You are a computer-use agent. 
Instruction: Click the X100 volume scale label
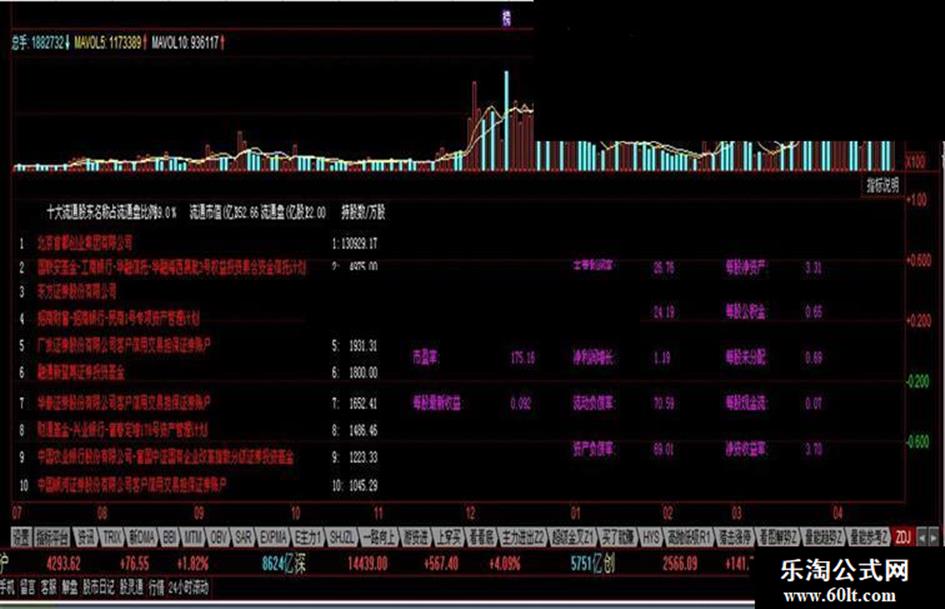[916, 162]
